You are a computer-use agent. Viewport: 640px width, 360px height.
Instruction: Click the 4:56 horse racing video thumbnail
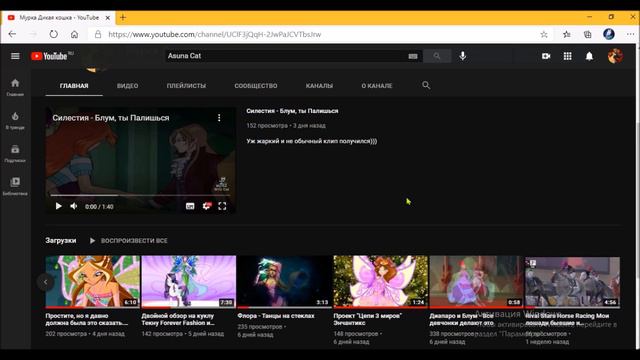coord(573,282)
